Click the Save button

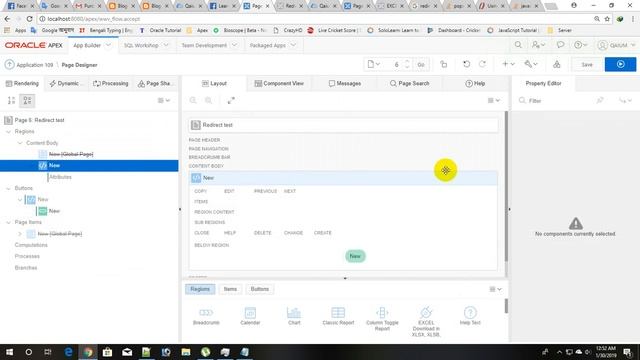click(x=587, y=64)
